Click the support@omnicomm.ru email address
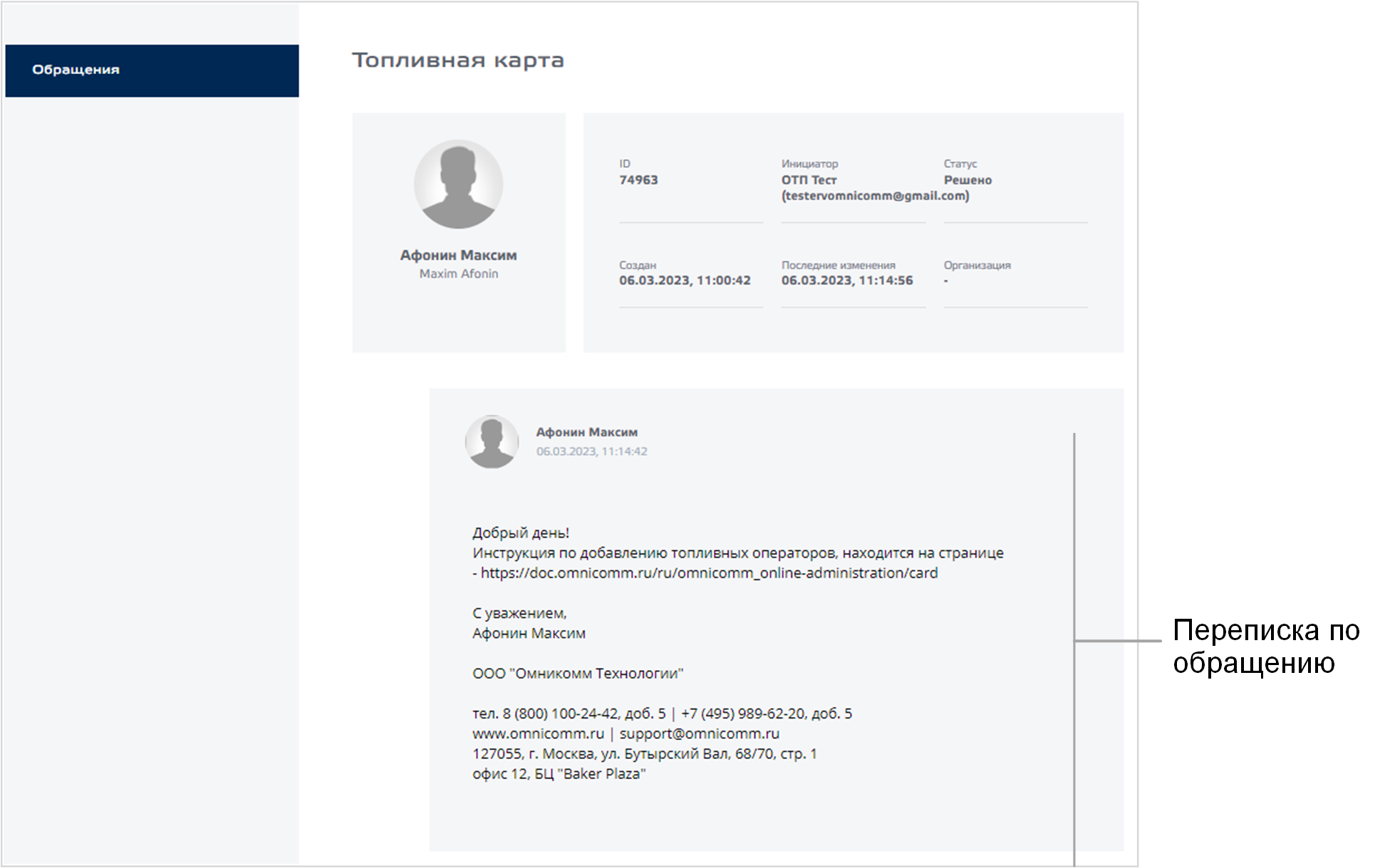This screenshot has height=868, width=1385. click(700, 733)
